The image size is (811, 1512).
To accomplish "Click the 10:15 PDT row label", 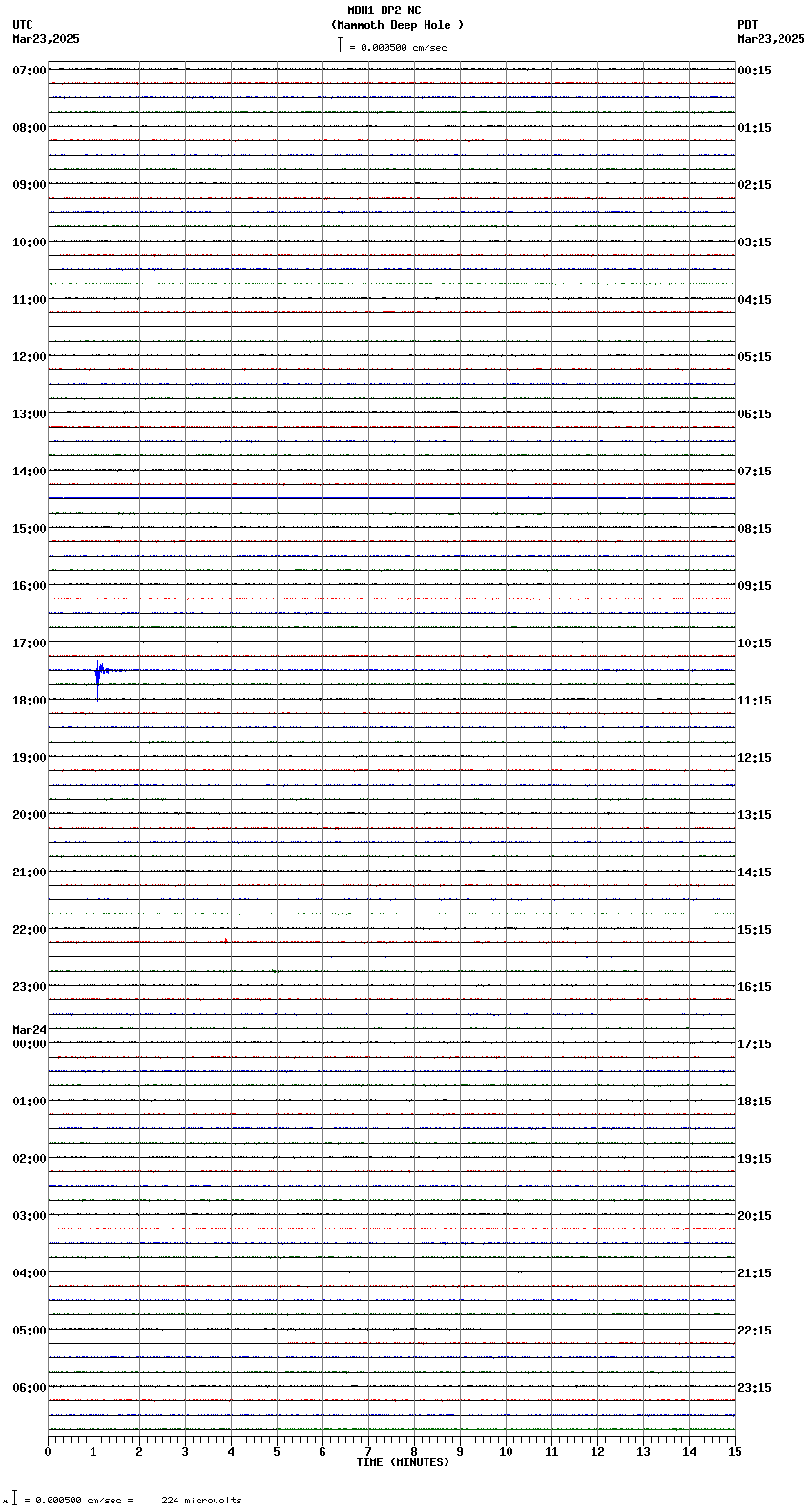I will coord(755,643).
